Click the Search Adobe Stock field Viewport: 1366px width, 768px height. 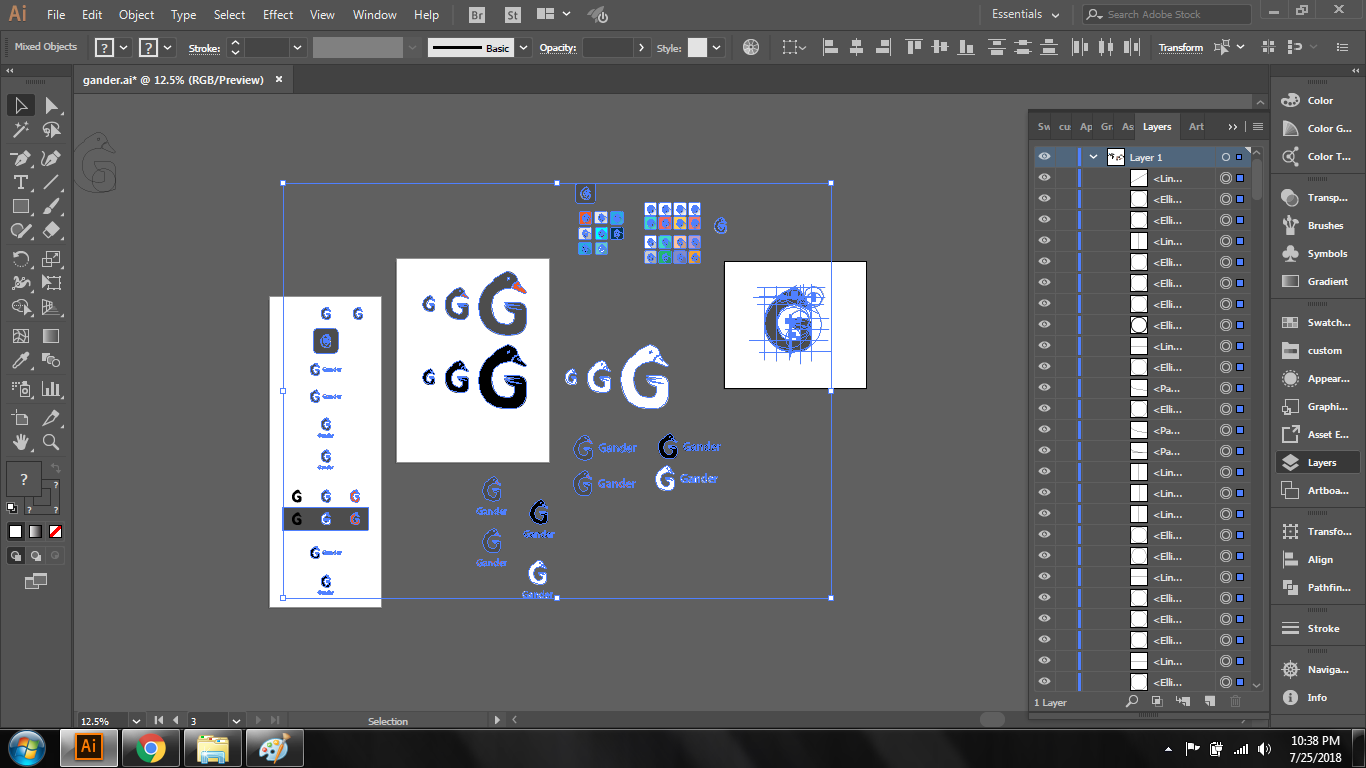[x=1166, y=15]
